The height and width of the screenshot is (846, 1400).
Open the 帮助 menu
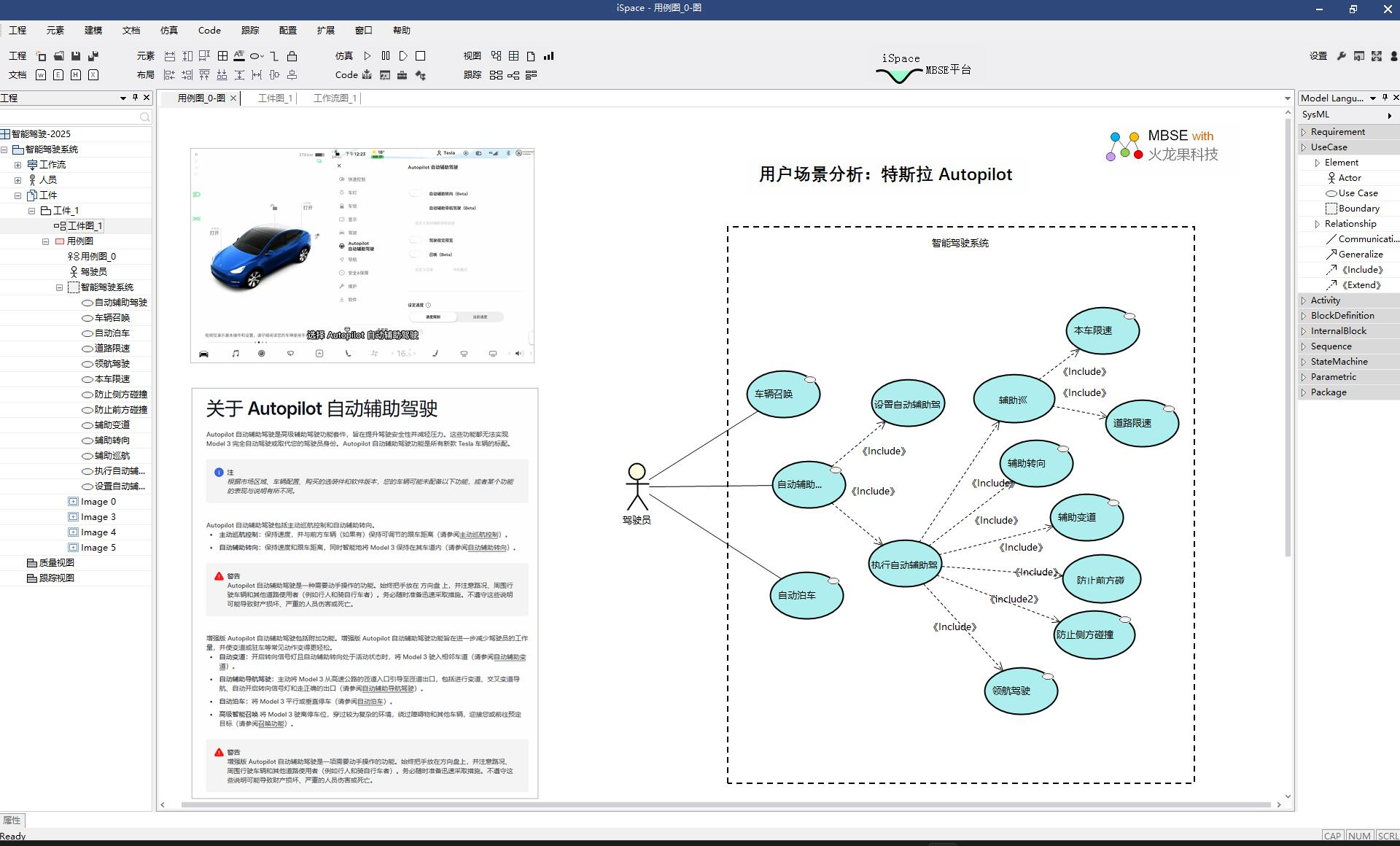click(402, 30)
